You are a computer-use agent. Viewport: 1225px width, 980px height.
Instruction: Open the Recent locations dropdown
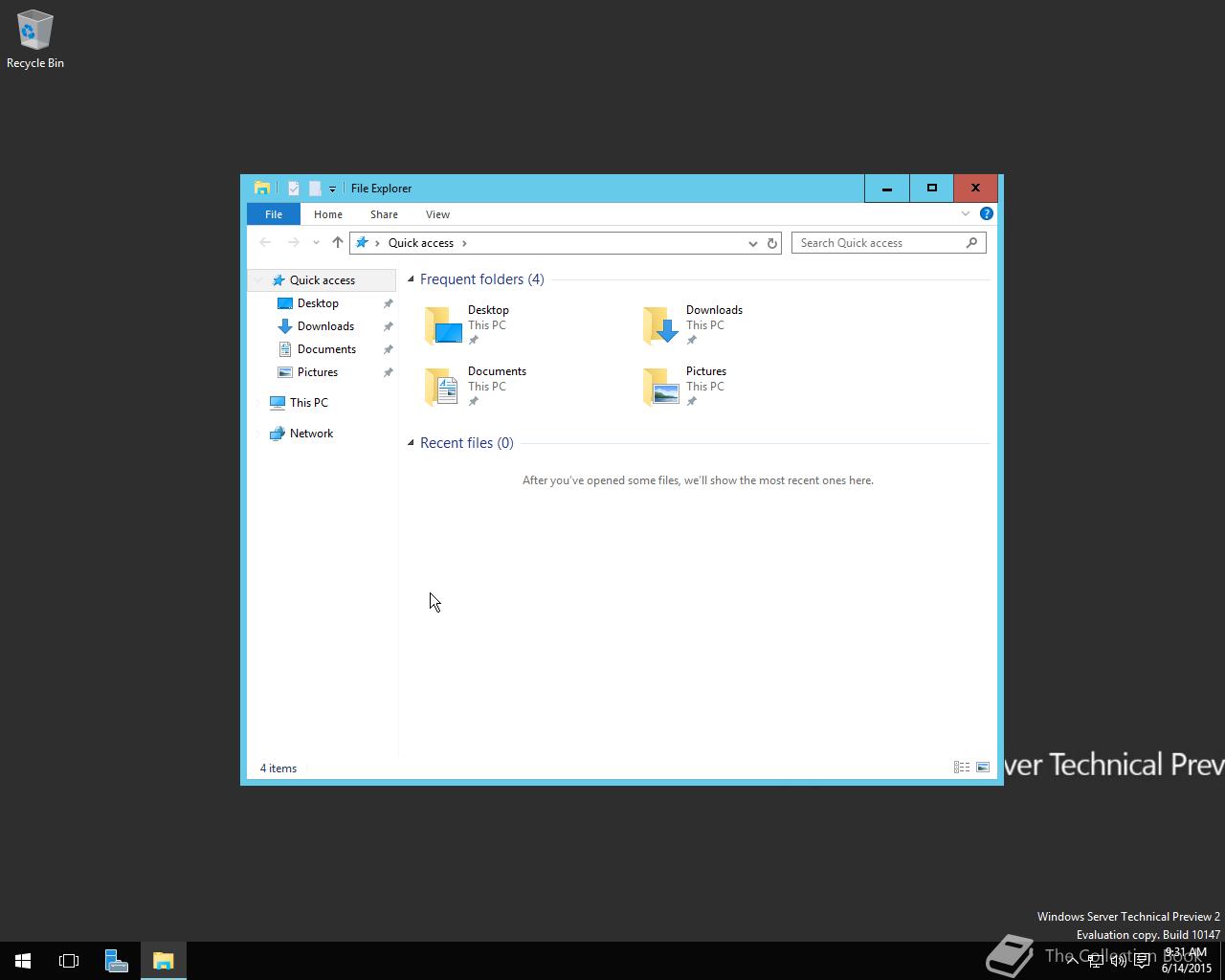pyautogui.click(x=316, y=243)
